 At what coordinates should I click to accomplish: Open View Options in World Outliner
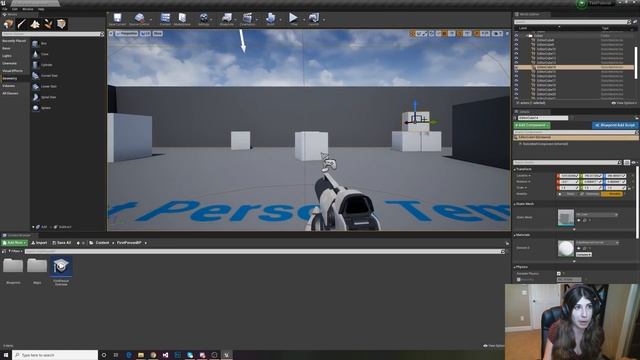click(x=624, y=103)
